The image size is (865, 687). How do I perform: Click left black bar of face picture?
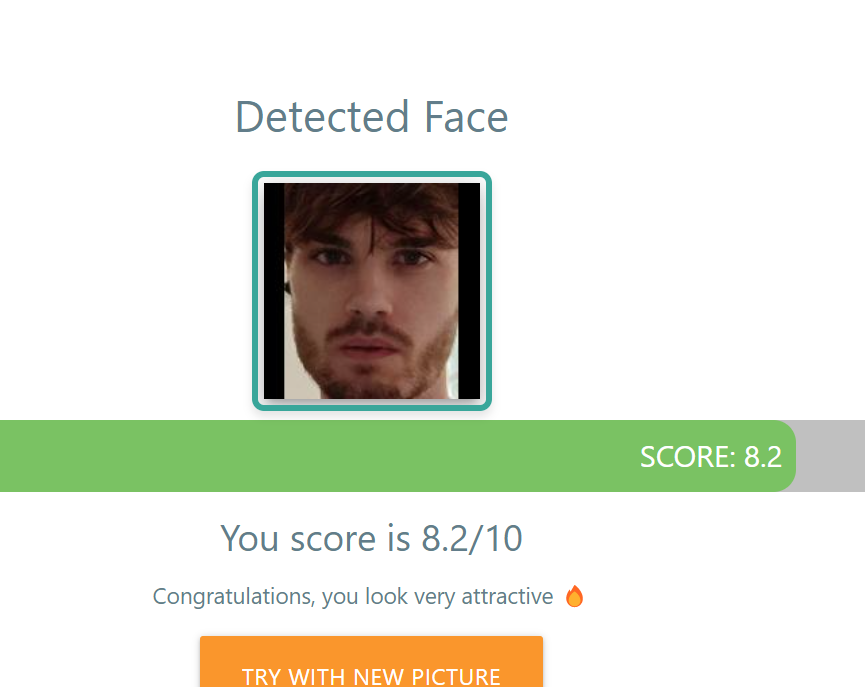coord(274,291)
